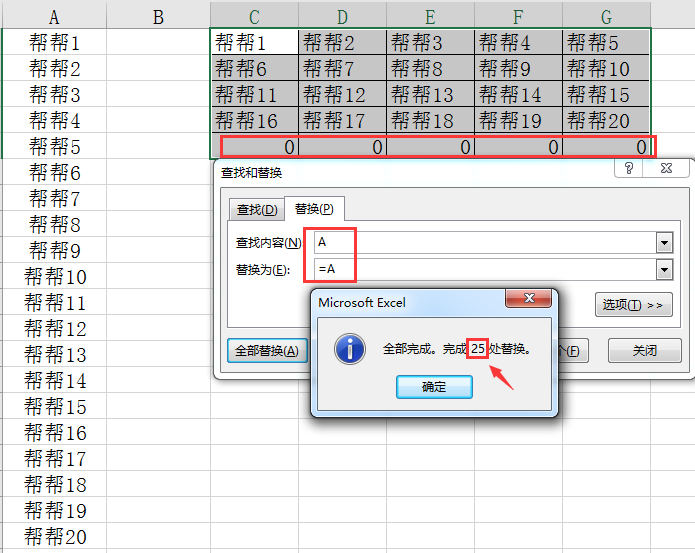The height and width of the screenshot is (553, 695).
Task: Click cell 帮帮12 in column D
Action: coord(342,94)
